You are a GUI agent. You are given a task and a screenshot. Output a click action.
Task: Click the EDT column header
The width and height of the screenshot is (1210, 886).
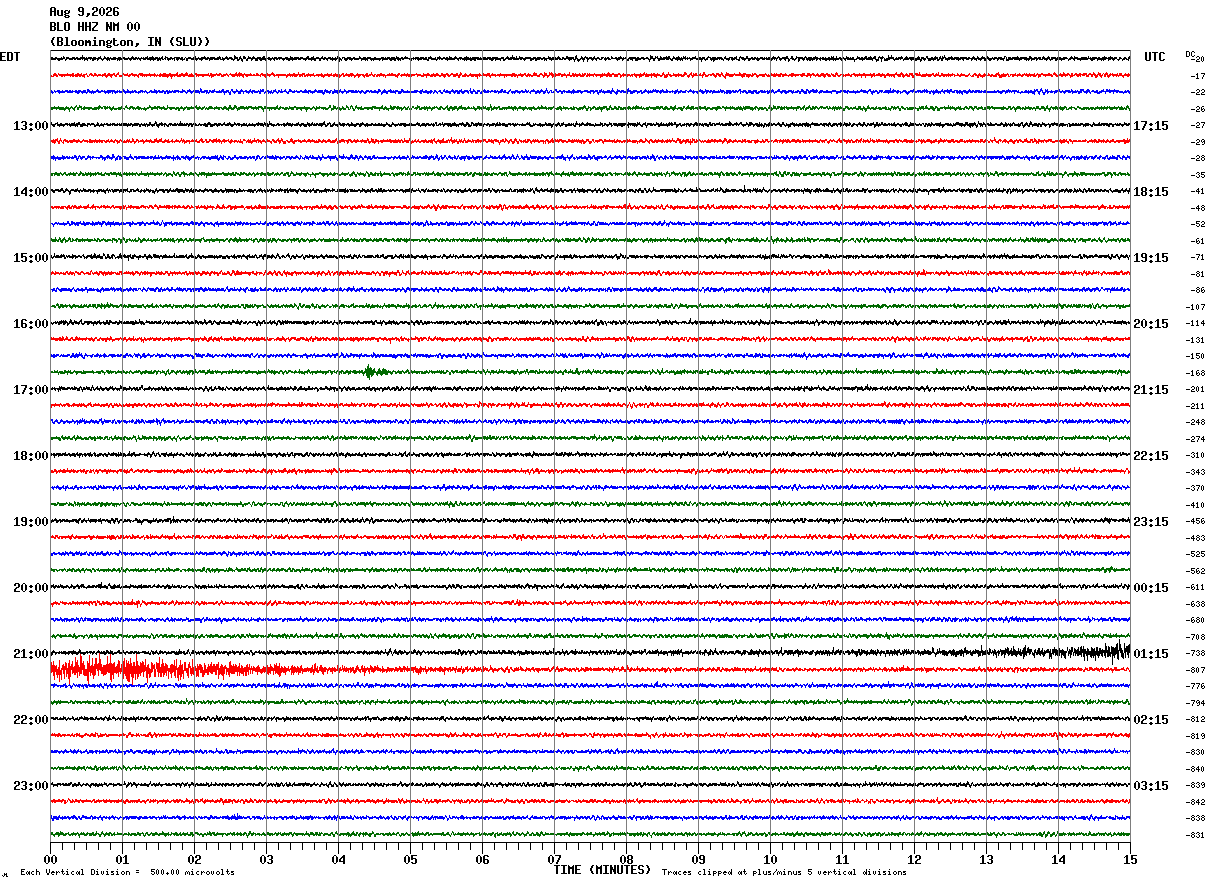(10, 57)
